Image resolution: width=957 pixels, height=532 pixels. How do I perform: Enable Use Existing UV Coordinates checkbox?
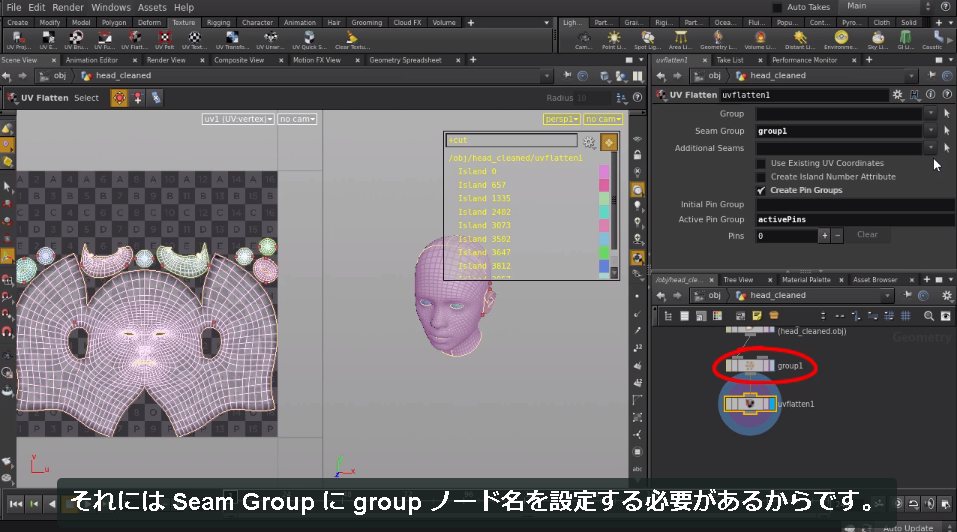(x=760, y=164)
